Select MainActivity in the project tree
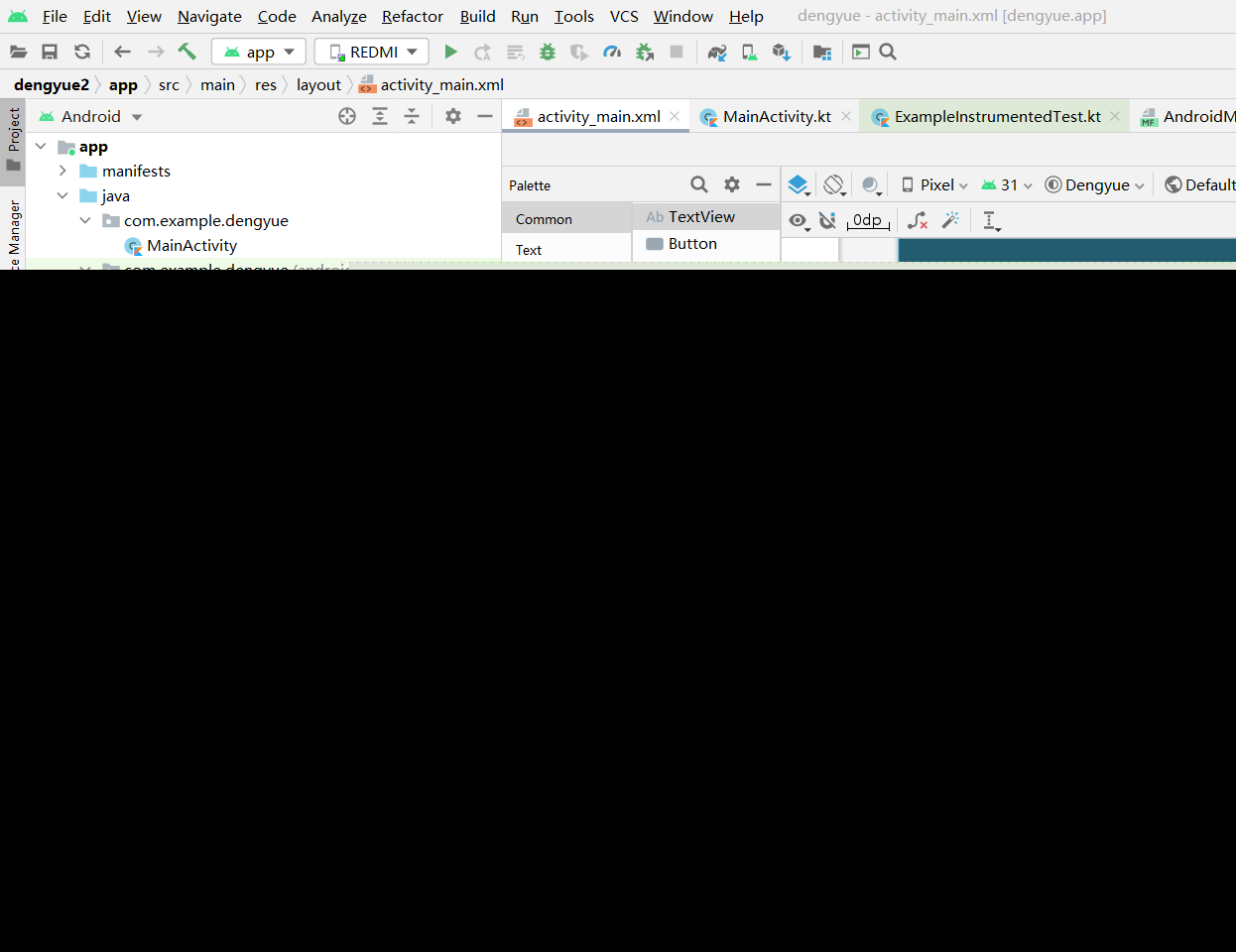Viewport: 1236px width, 952px height. 191,245
